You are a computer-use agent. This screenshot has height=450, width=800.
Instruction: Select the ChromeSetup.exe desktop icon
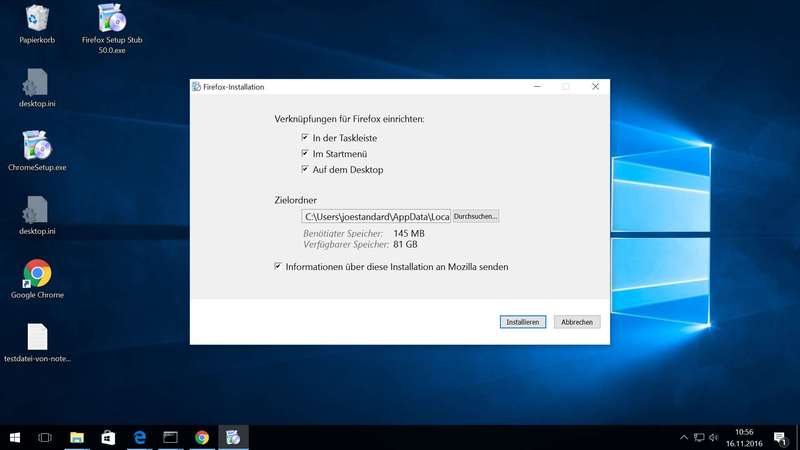(x=37, y=151)
